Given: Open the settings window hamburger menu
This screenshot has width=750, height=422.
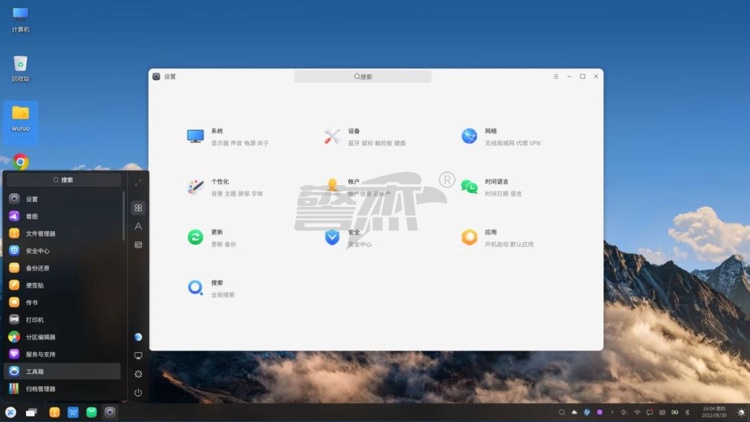Looking at the screenshot, I should (x=556, y=76).
